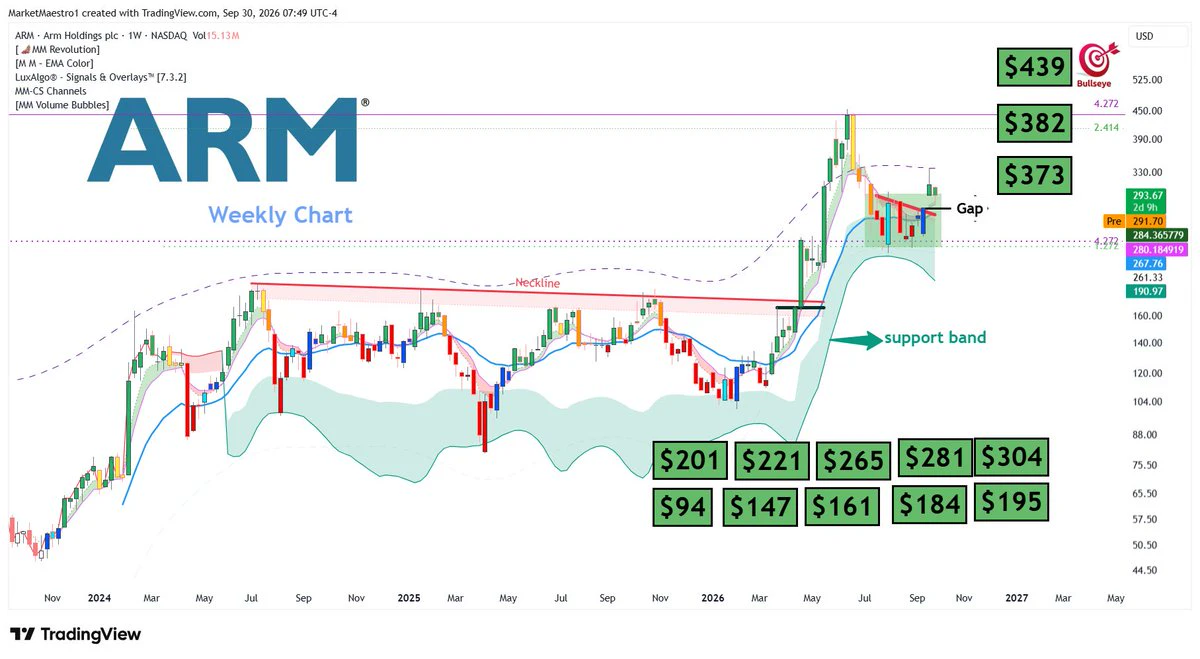Click the $265 price level box
Image resolution: width=1200 pixels, height=659 pixels.
click(x=853, y=460)
